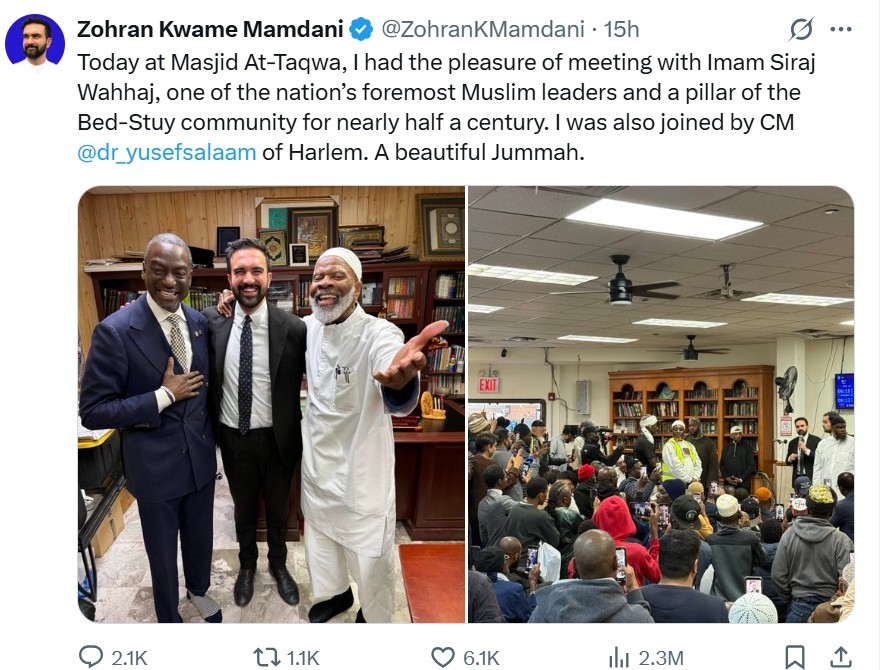View post analytics bar chart icon
This screenshot has width=886, height=670.
coord(619,658)
